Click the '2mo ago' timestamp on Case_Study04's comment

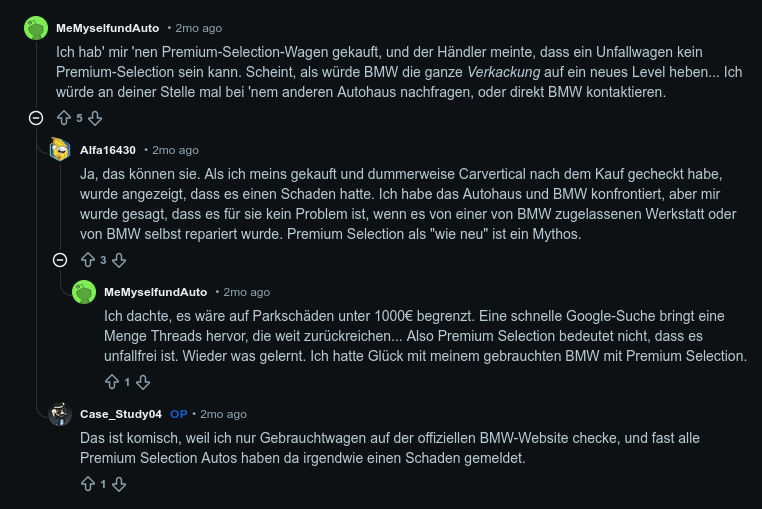[x=223, y=414]
